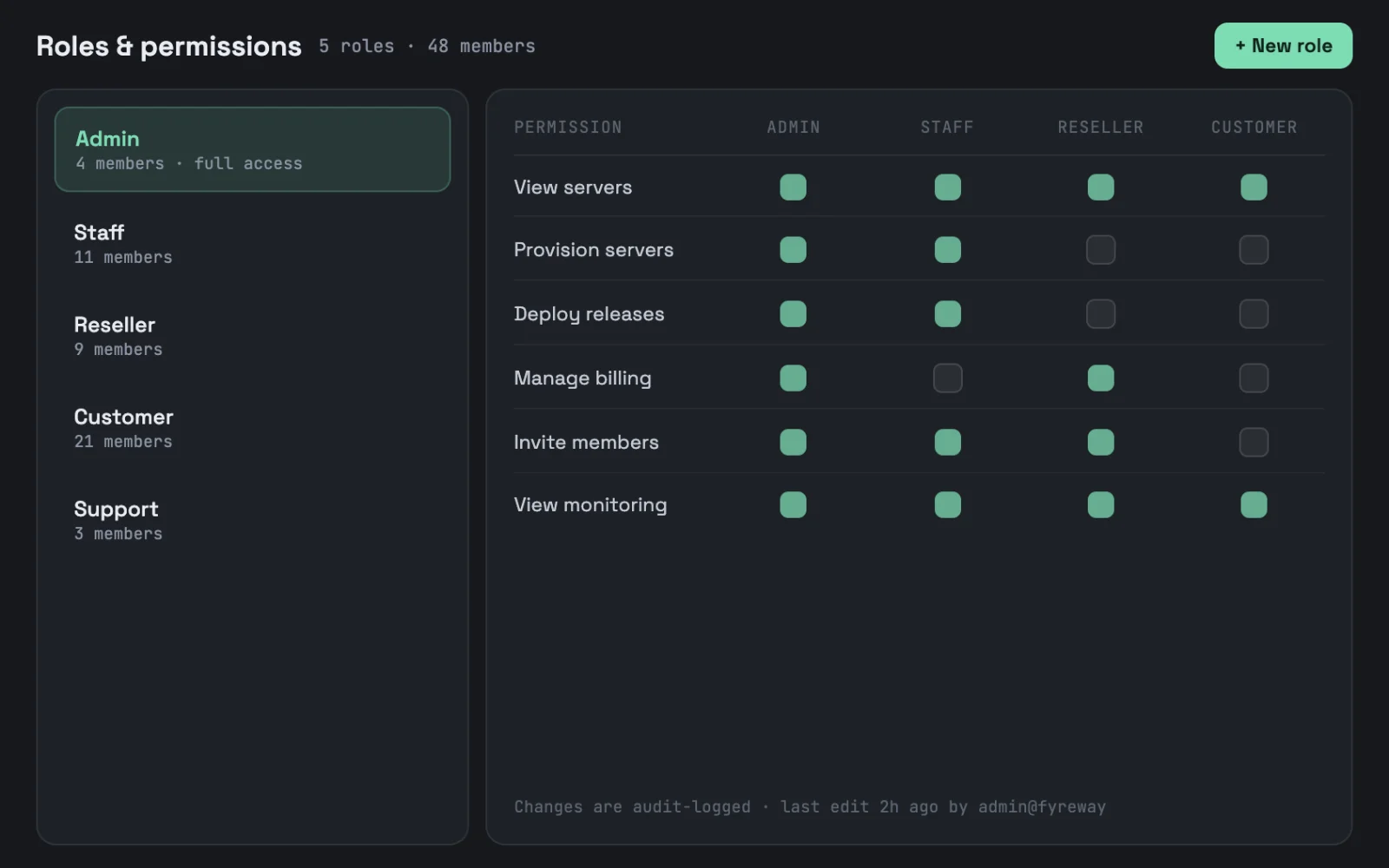Click the CUSTOMER column header
This screenshot has width=1389, height=868.
tap(1254, 128)
